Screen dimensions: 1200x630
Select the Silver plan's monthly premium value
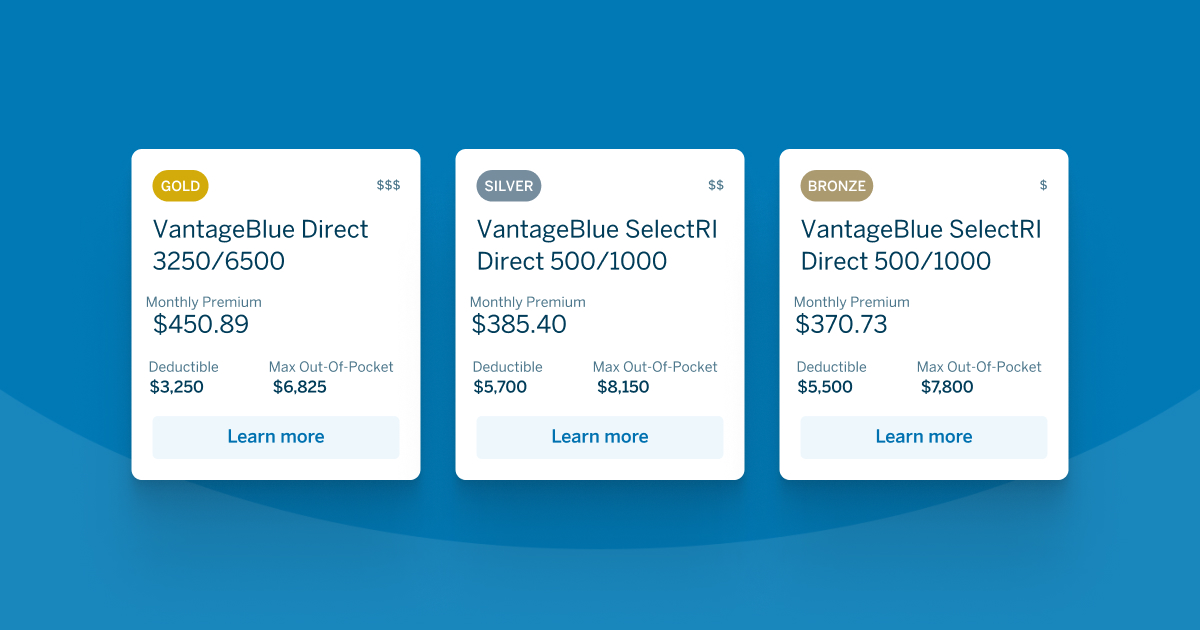pos(519,324)
